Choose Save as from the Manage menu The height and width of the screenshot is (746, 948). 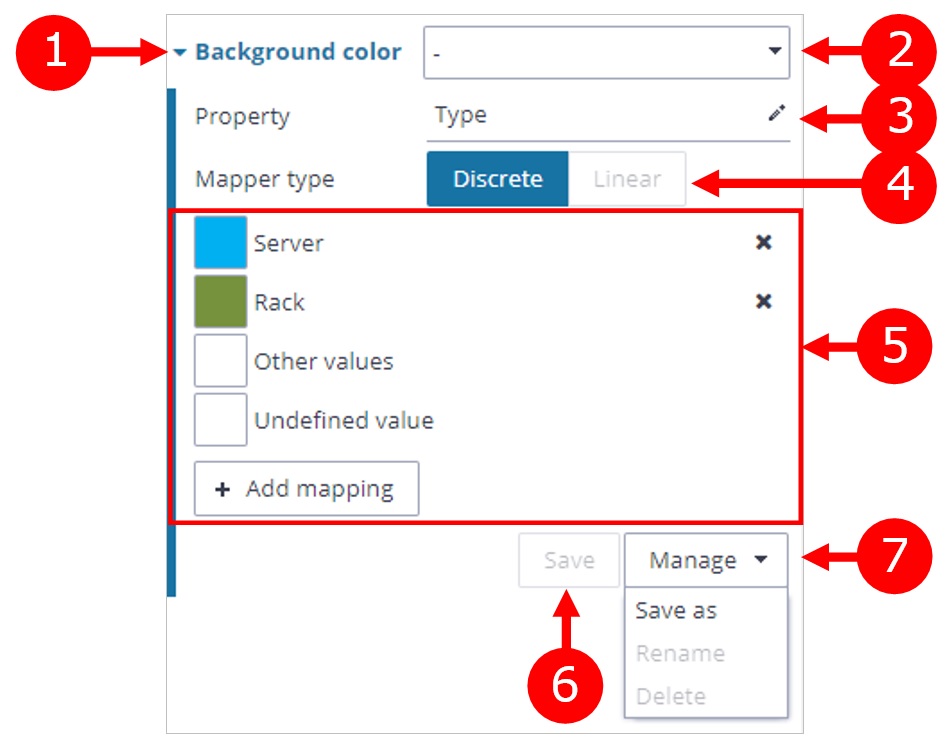coord(676,611)
